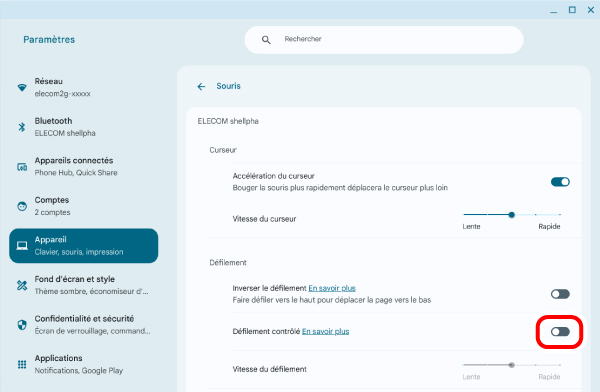Viewport: 600px width, 392px height.
Task: Click the Vitesse du curseur slider handle
Action: point(512,215)
